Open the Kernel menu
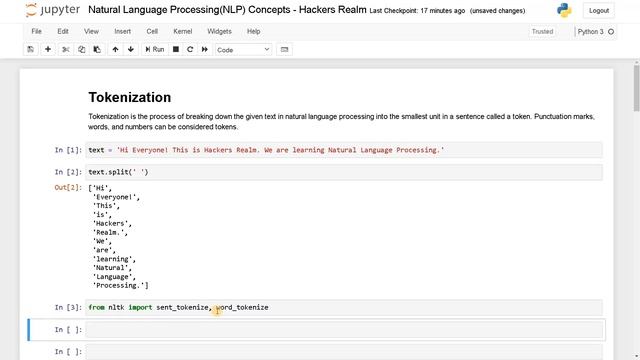 point(182,31)
